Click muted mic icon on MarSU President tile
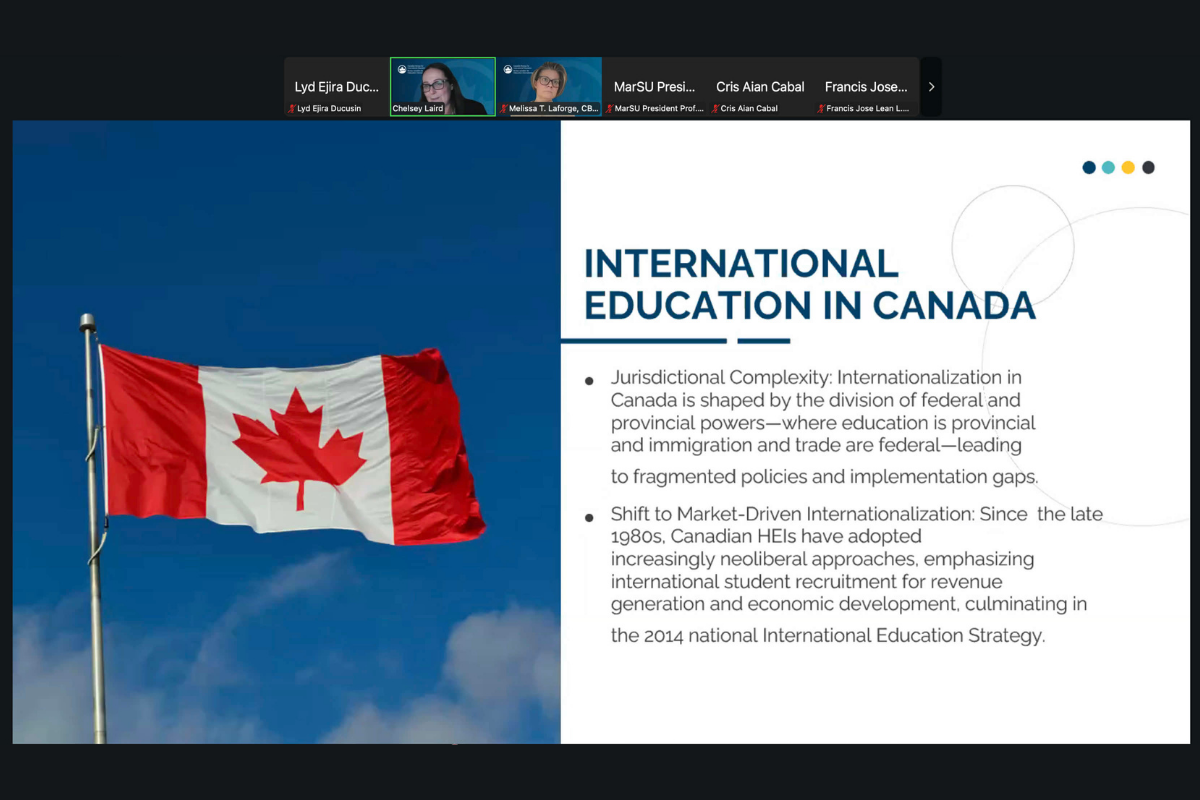This screenshot has height=800, width=1200. pos(610,109)
